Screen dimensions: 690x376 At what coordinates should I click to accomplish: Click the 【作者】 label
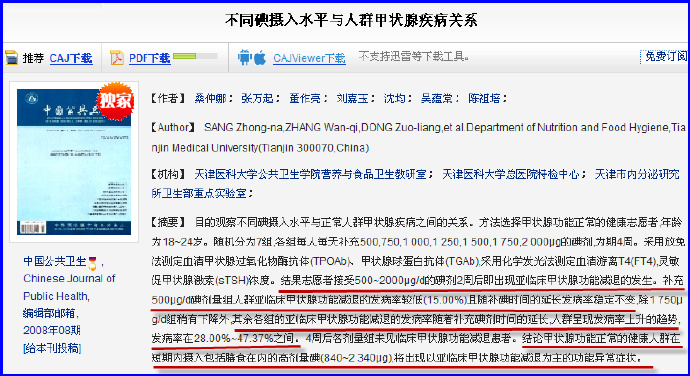pyautogui.click(x=168, y=98)
